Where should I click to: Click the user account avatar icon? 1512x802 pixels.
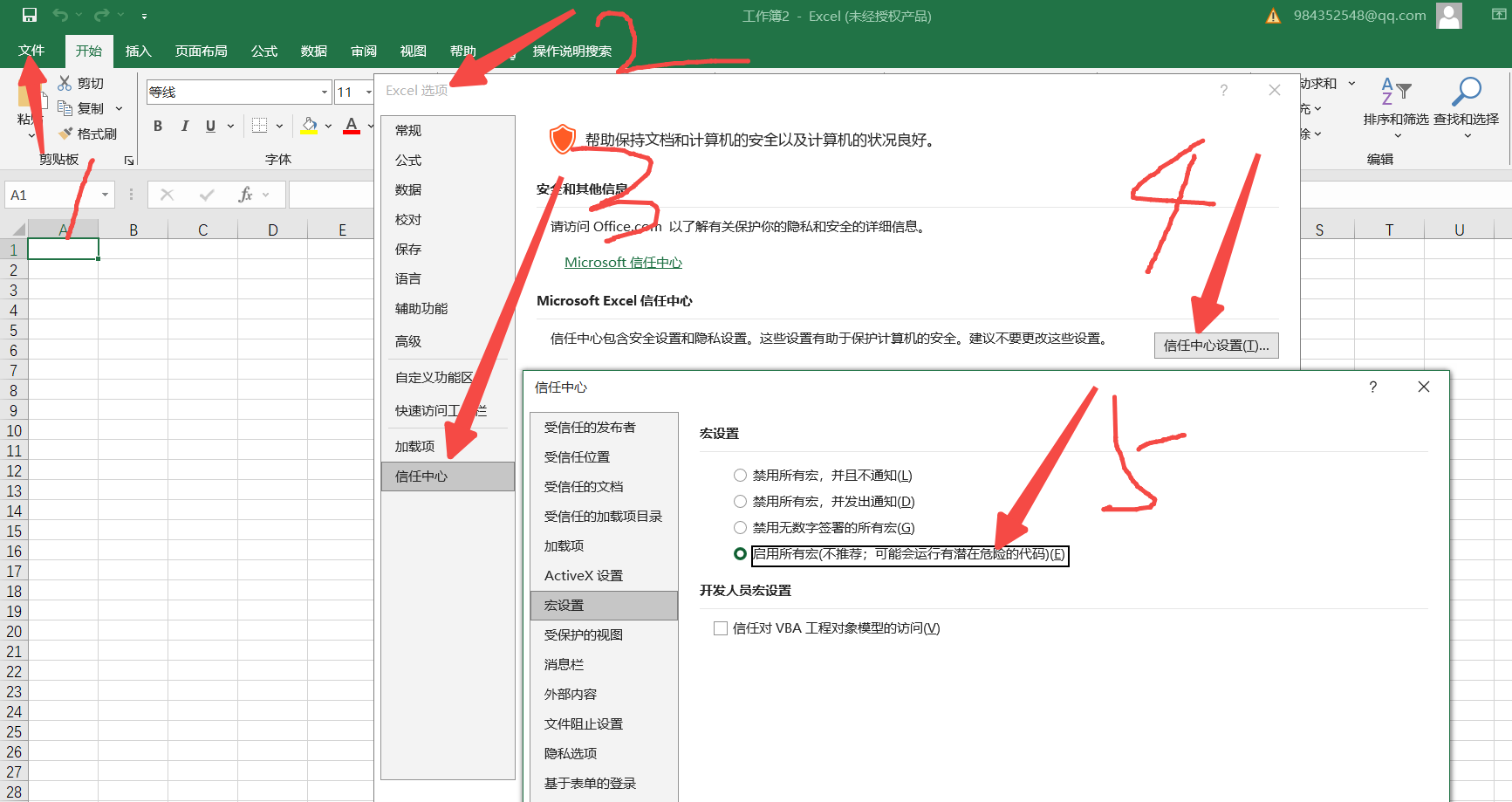point(1449,16)
